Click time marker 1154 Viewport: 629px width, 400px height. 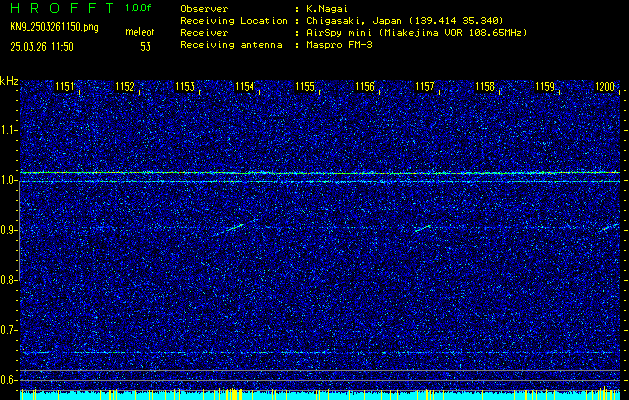point(245,87)
